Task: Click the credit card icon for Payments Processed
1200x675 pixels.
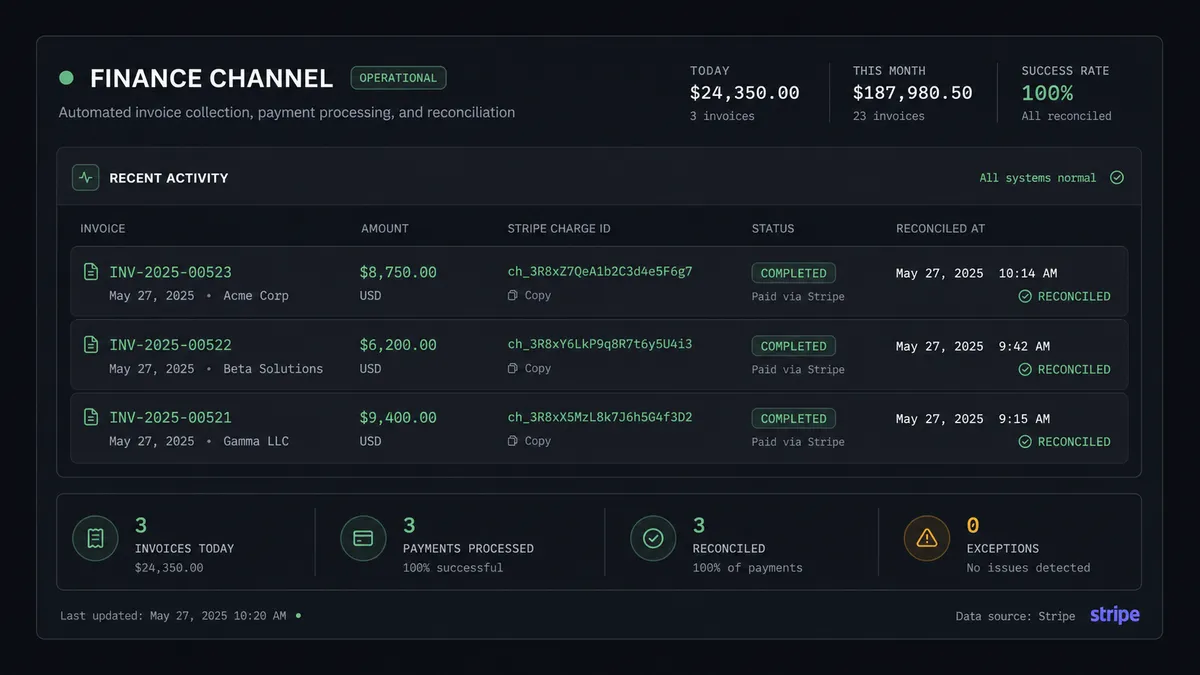Action: (x=363, y=539)
